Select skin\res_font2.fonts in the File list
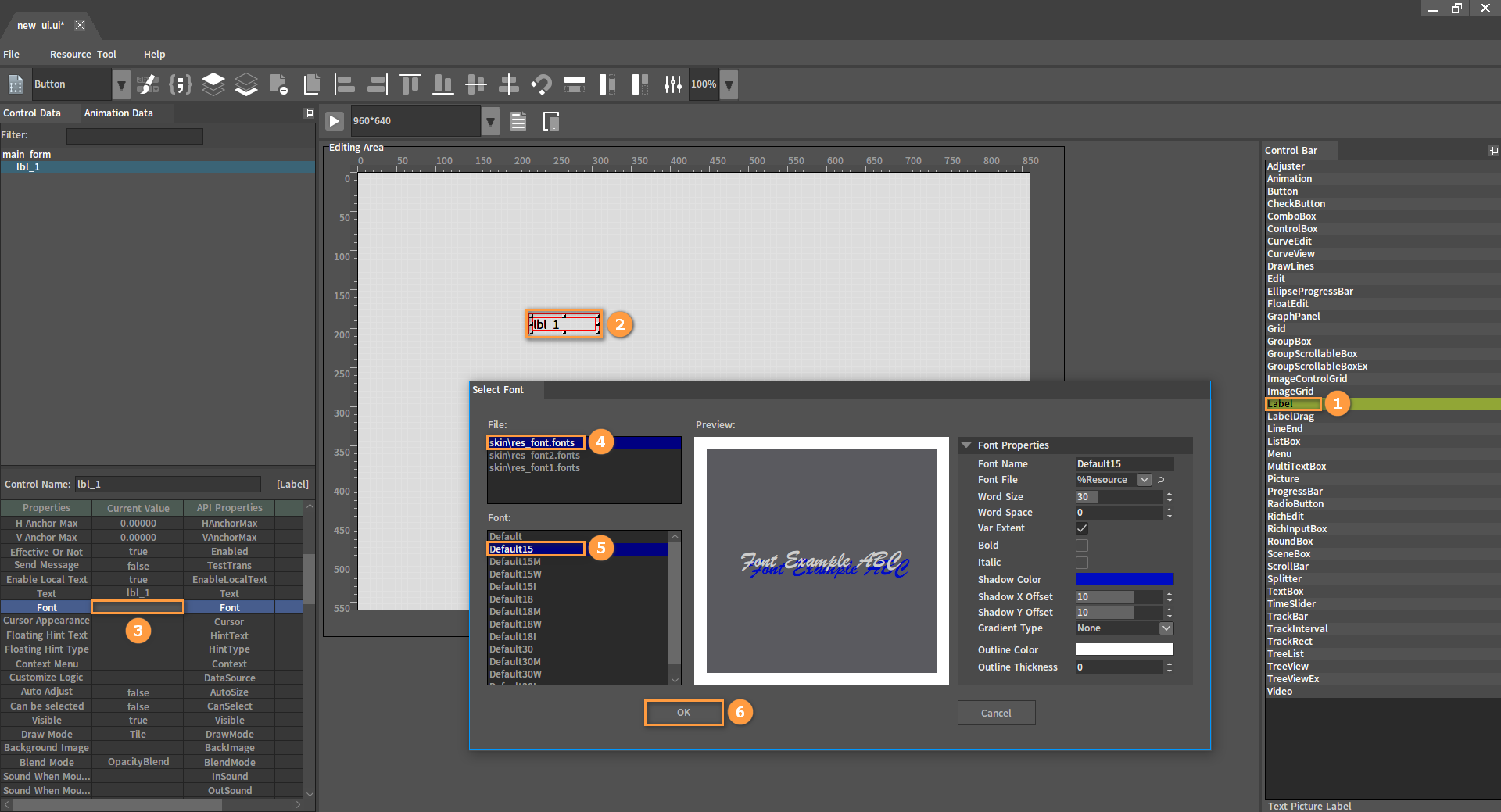 pos(535,456)
